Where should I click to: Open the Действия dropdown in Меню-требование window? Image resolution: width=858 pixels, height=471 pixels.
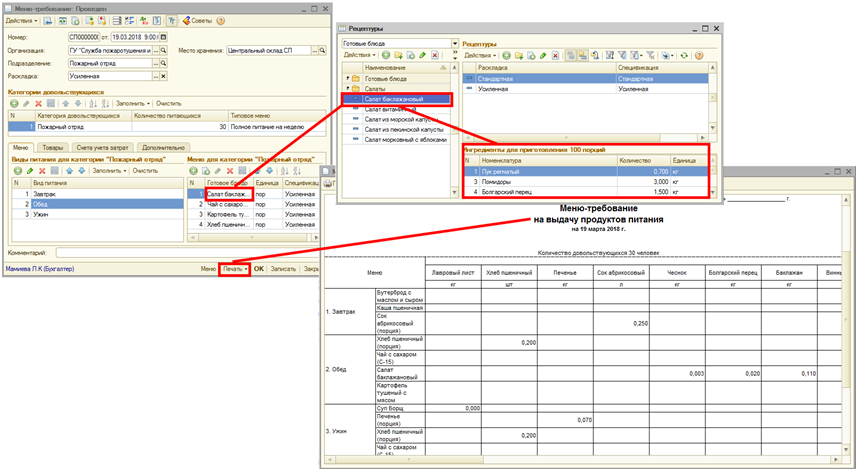tap(22, 20)
